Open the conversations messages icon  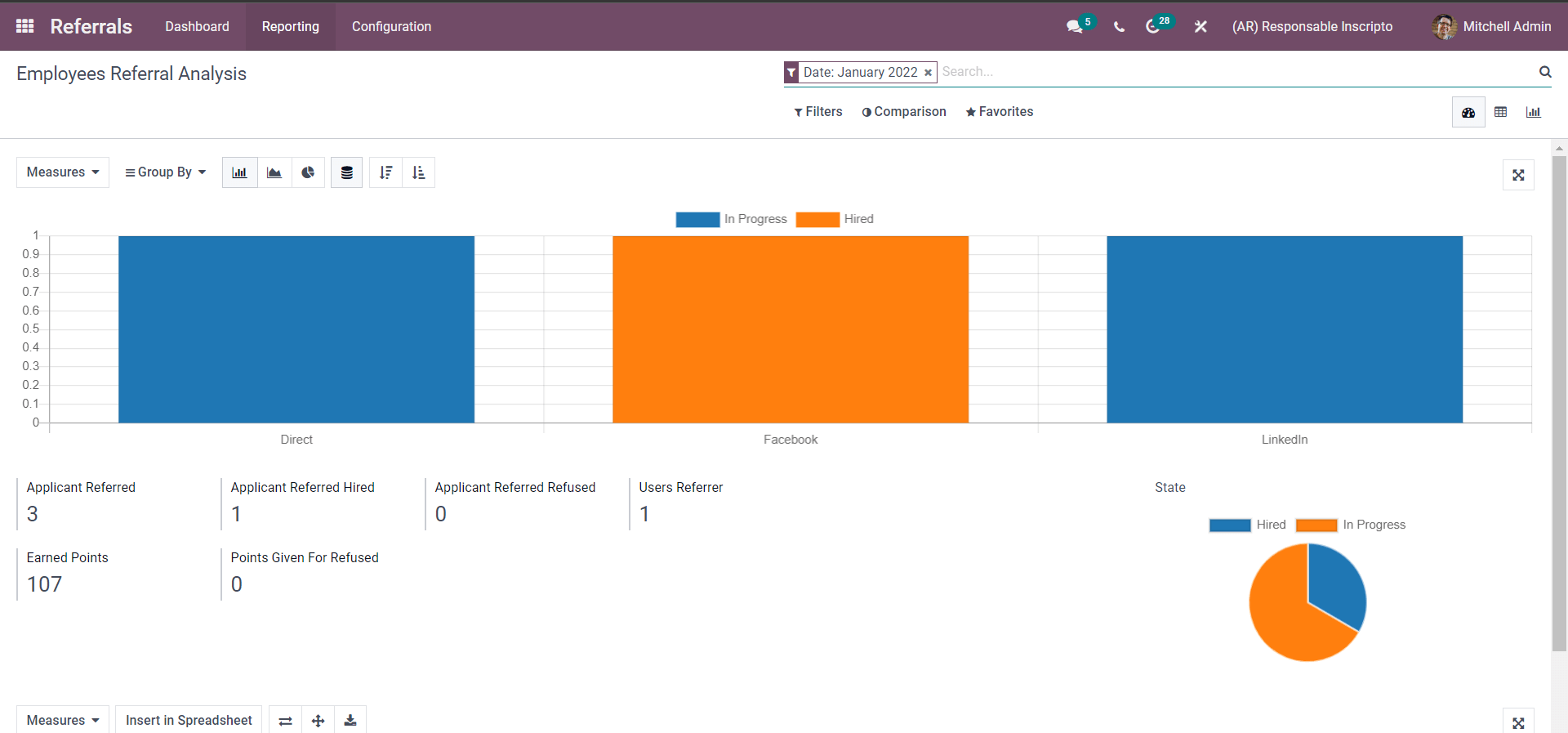click(x=1075, y=26)
